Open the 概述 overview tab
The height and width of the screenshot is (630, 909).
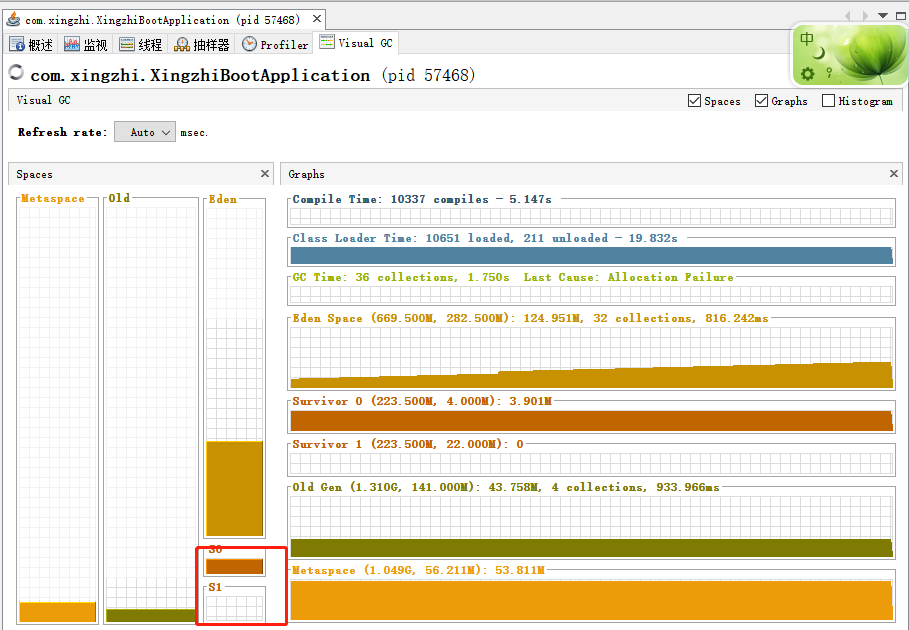[x=31, y=45]
